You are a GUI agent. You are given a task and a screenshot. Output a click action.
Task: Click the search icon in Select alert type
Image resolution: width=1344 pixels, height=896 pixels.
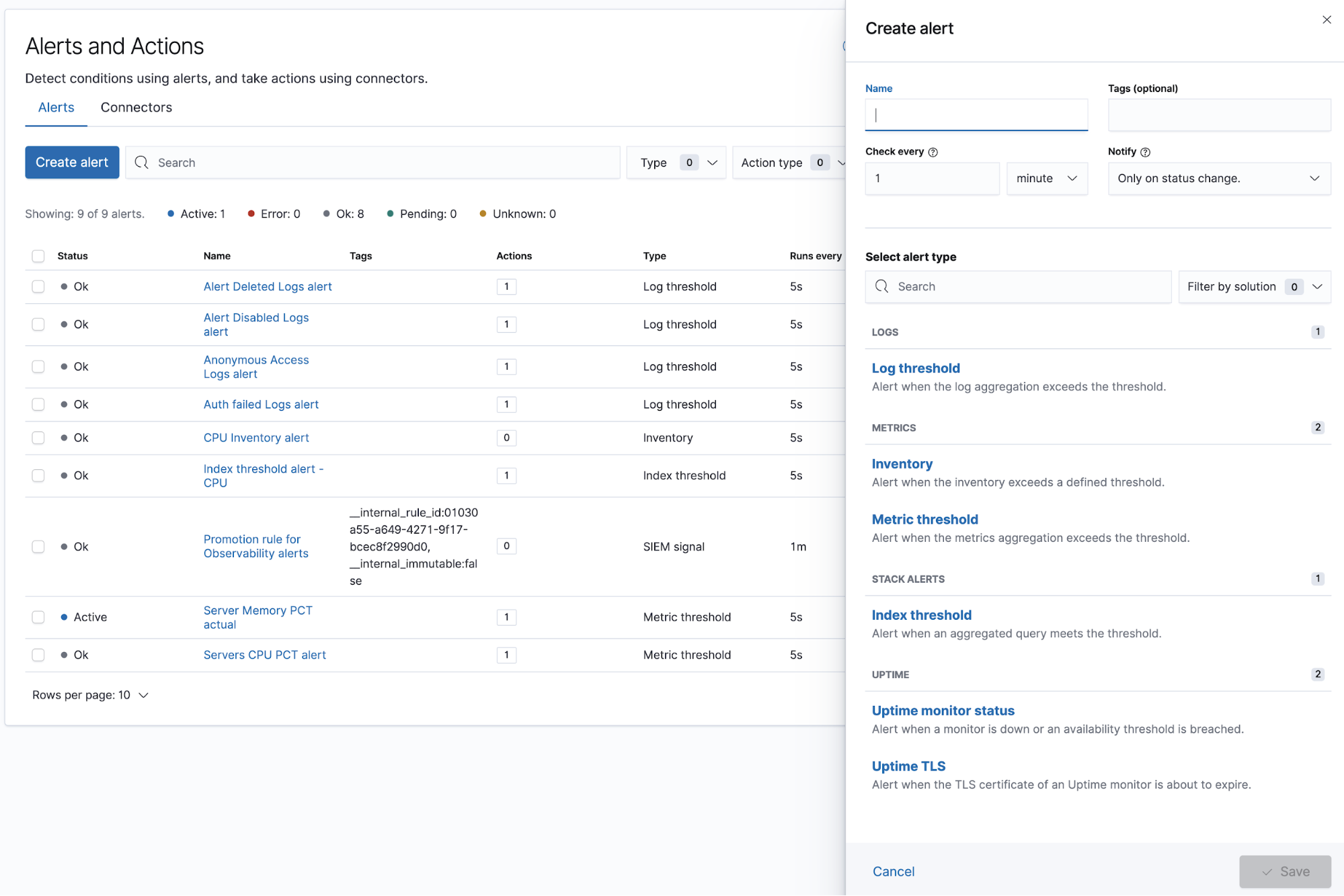[881, 286]
